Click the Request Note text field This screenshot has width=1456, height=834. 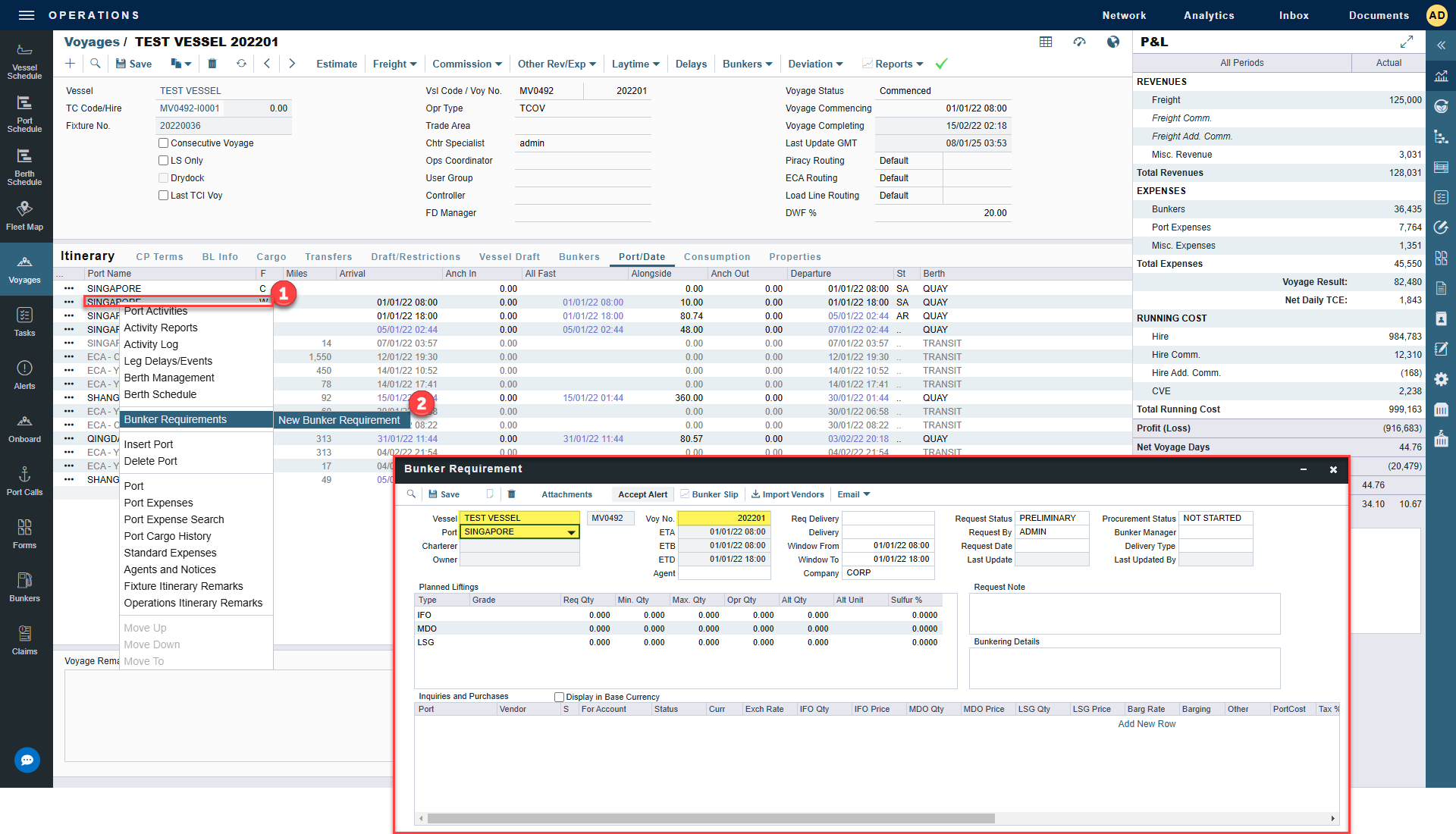[1124, 613]
